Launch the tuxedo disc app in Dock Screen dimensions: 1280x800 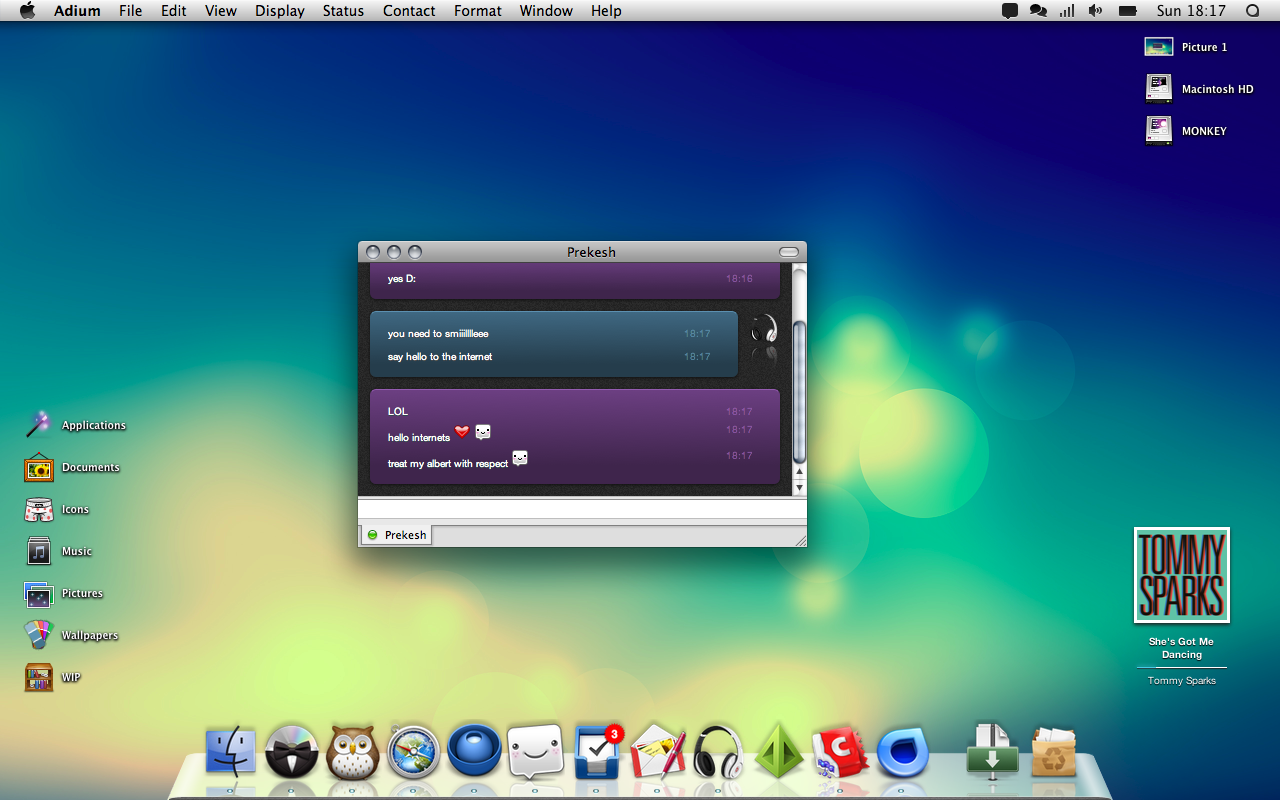(x=292, y=752)
